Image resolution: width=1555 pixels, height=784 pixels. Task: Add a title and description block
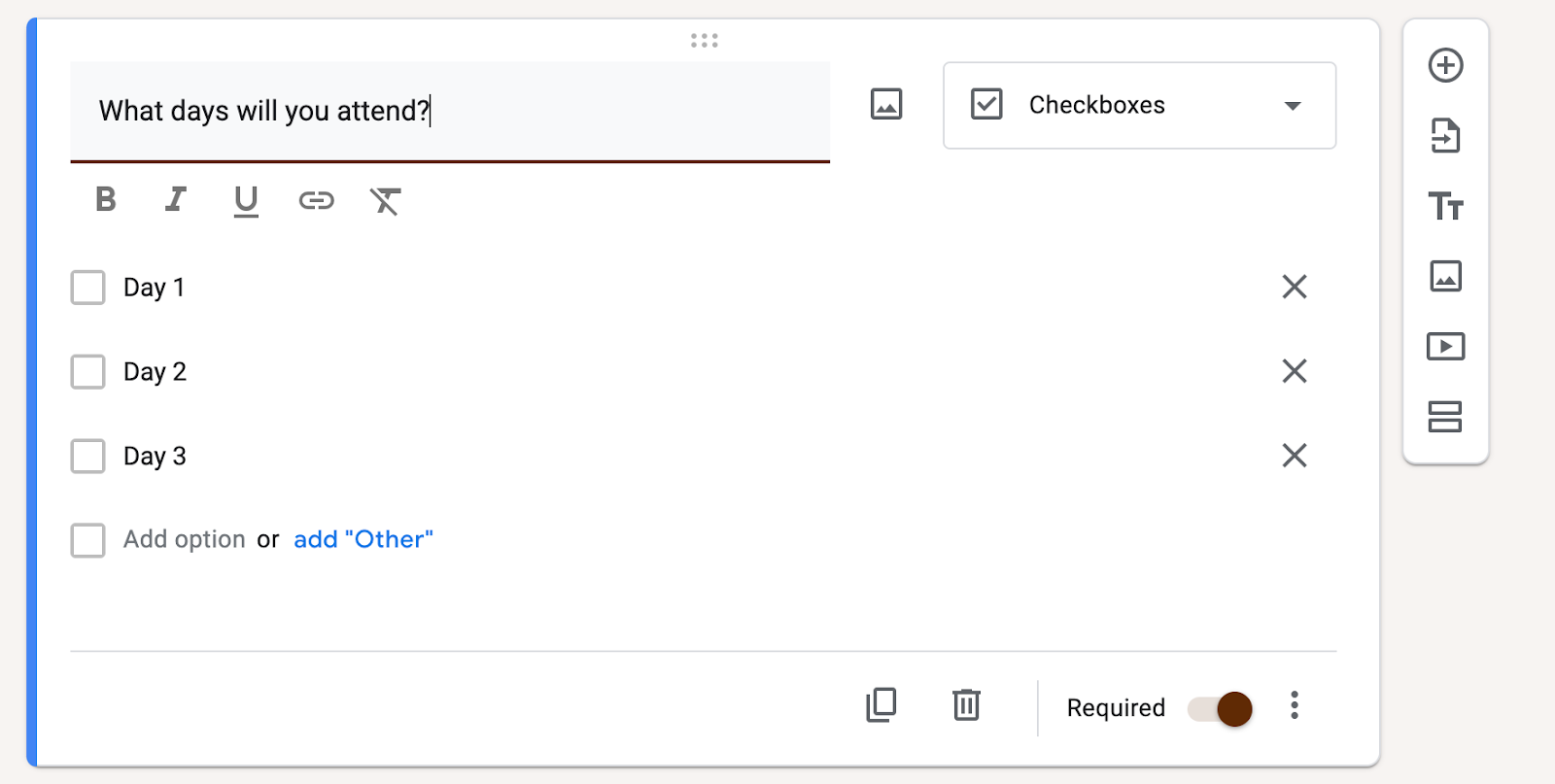tap(1445, 206)
